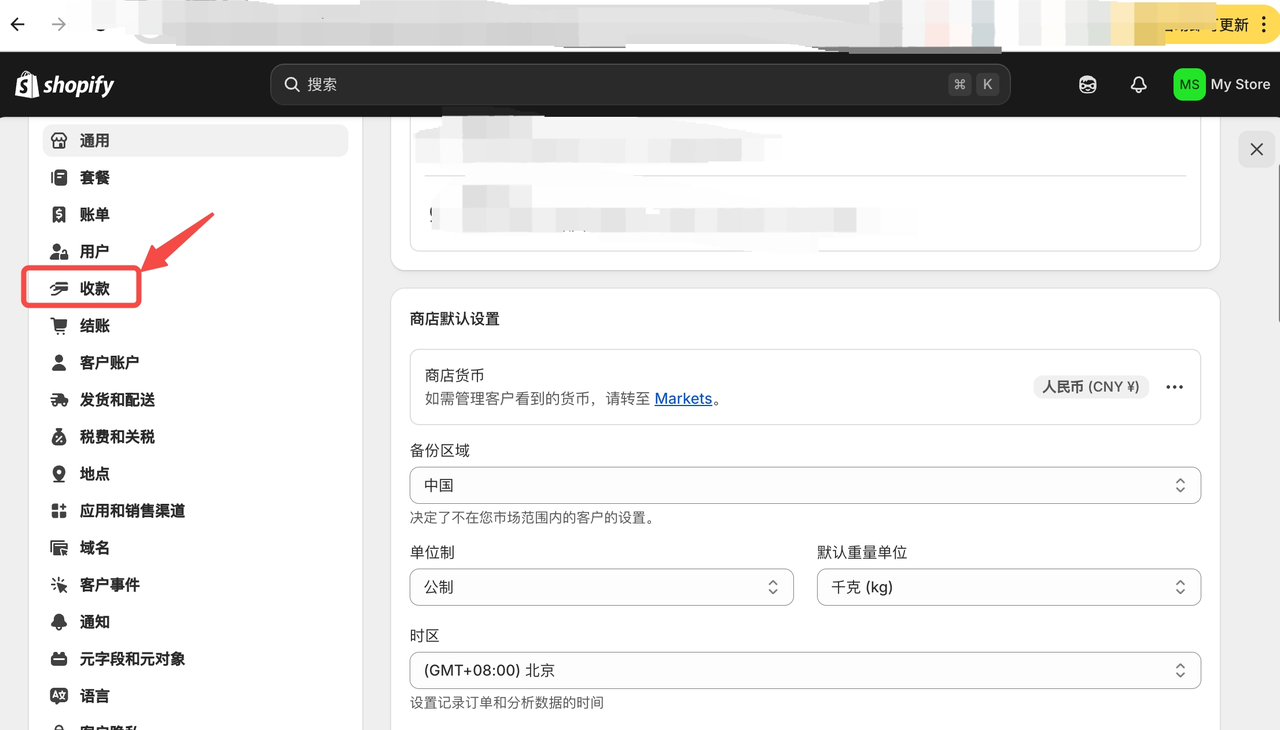Open the 备份区域 中国 dropdown
The width and height of the screenshot is (1280, 730).
pos(804,485)
